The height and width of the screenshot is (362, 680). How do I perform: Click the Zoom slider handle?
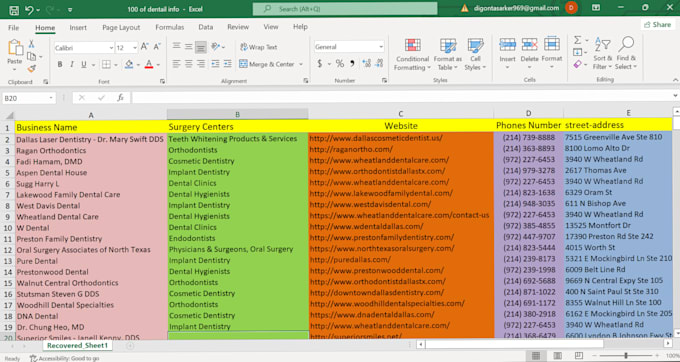(626, 355)
